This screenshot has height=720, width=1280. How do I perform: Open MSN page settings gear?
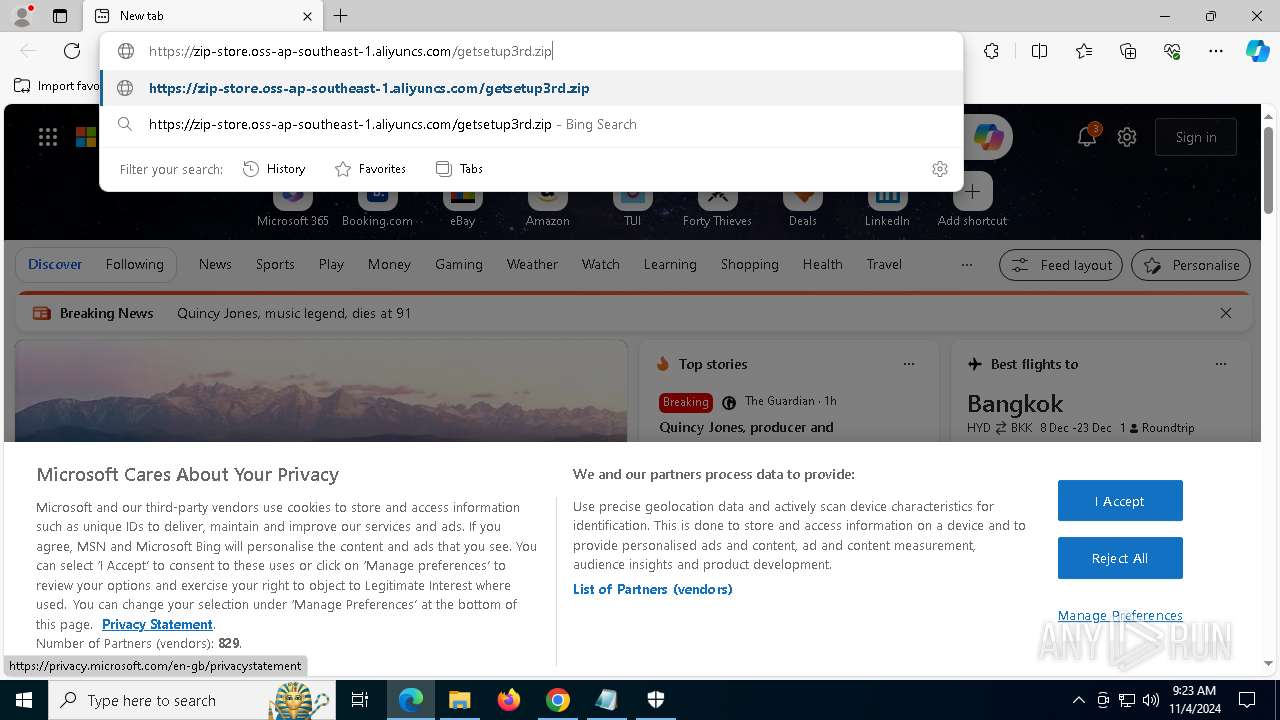pos(1127,137)
